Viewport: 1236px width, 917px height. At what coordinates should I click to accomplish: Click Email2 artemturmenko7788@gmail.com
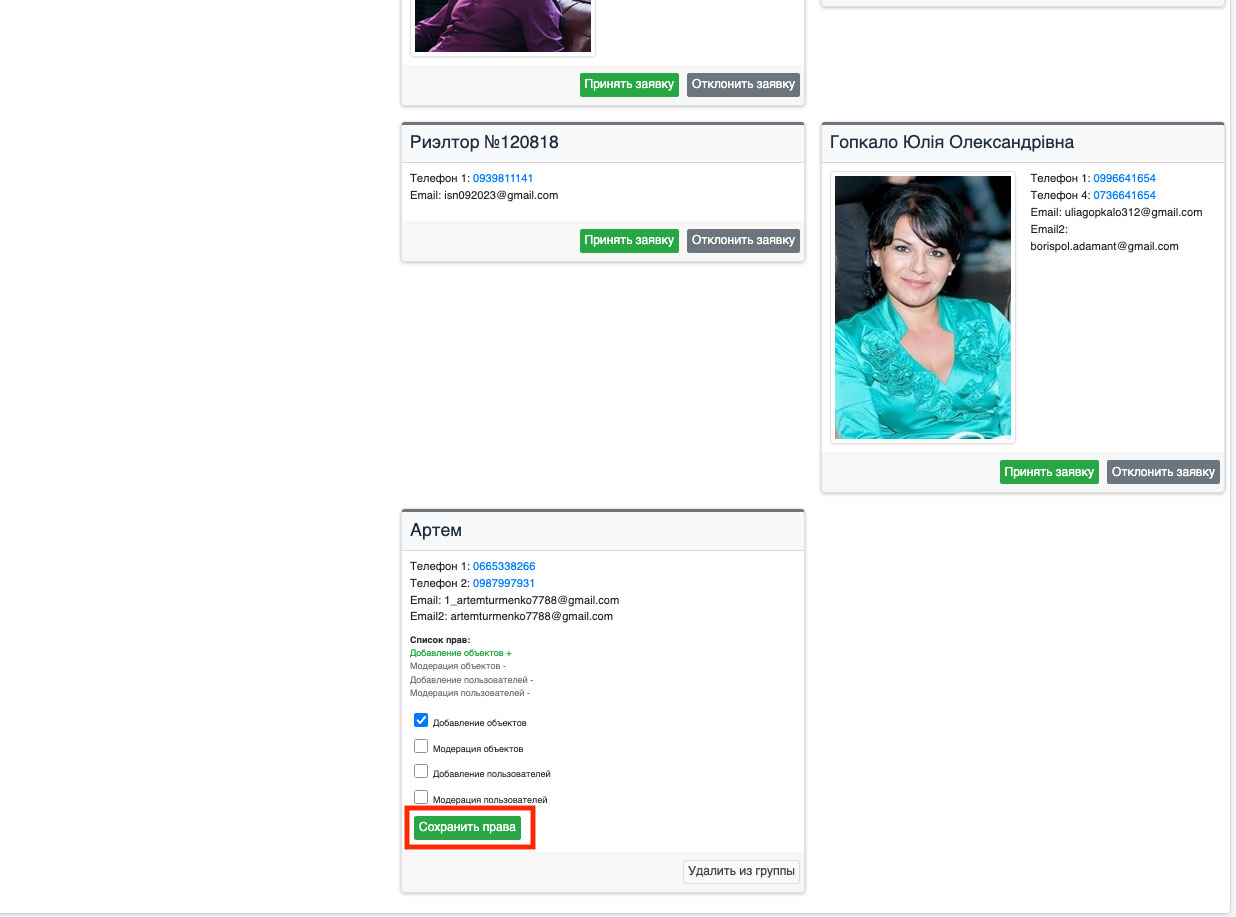pyautogui.click(x=532, y=617)
